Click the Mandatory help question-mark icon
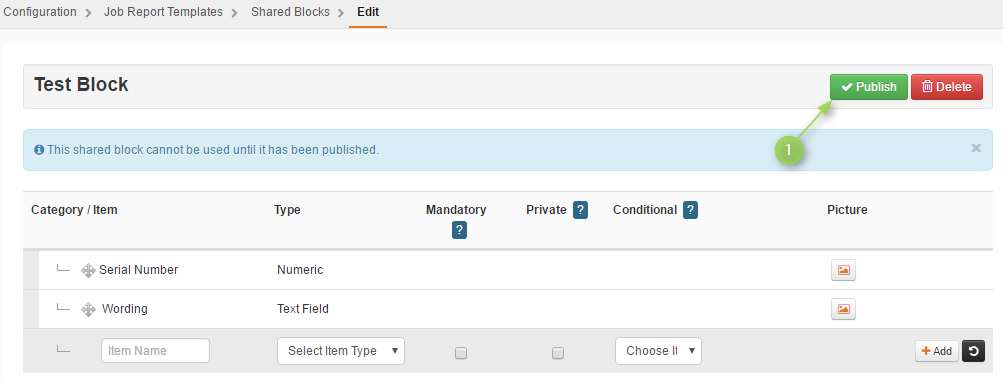Viewport: 1003px width, 382px height. [x=459, y=230]
